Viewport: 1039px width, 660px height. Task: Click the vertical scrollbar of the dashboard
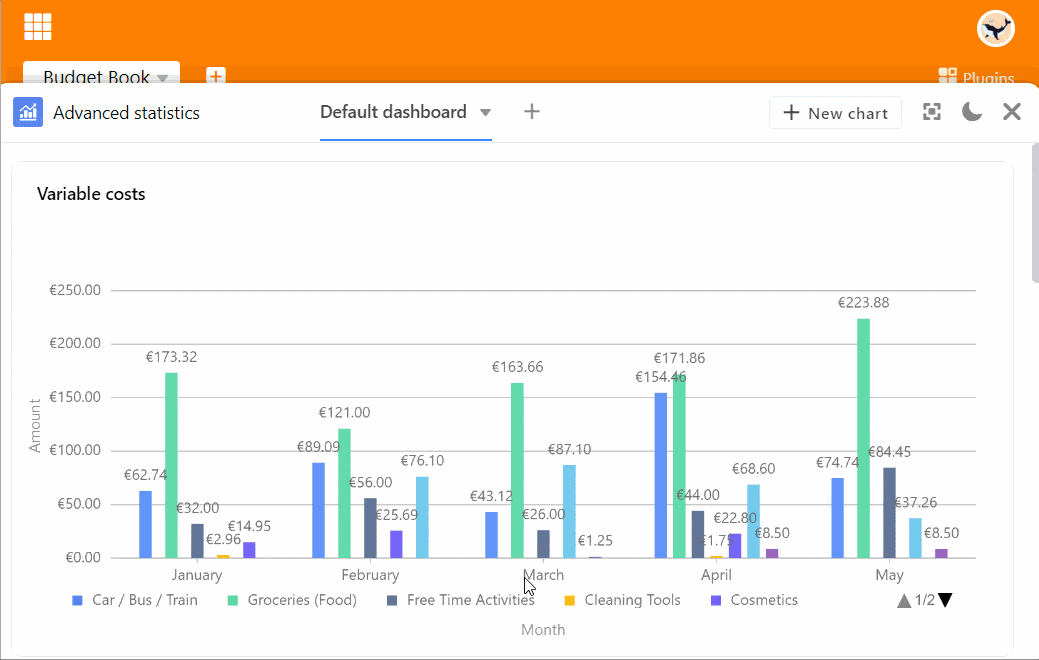point(1035,210)
